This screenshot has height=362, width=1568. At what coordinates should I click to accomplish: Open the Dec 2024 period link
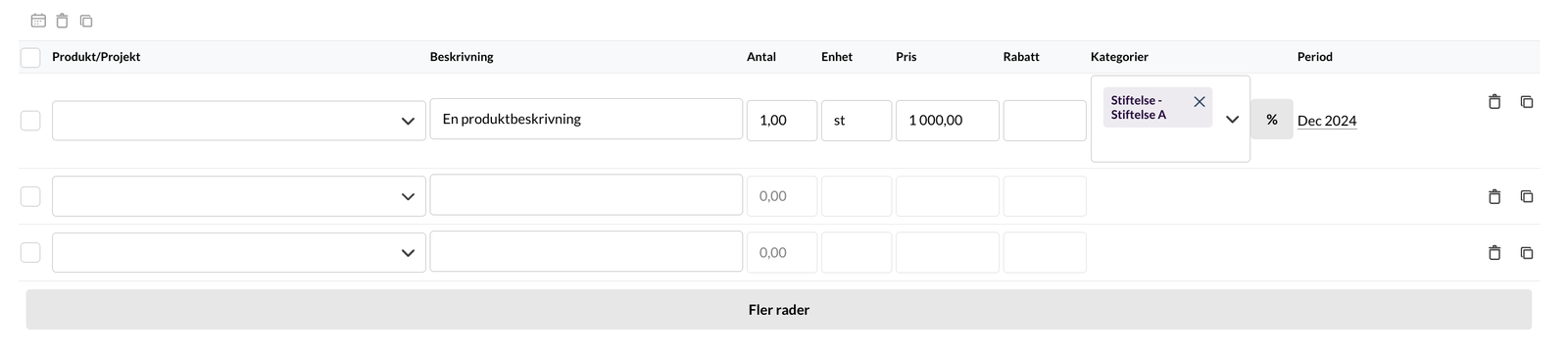point(1327,121)
